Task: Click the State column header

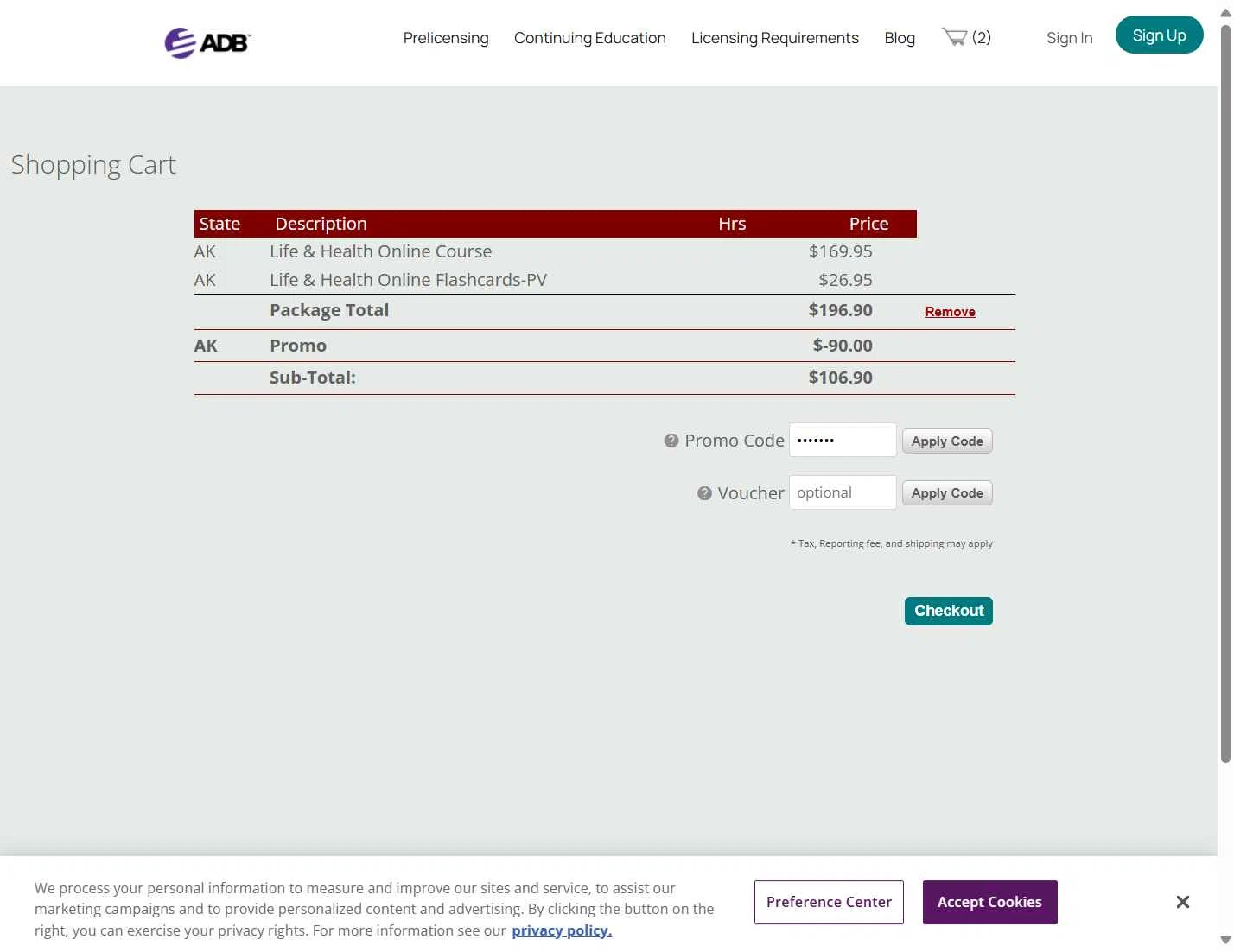Action: click(x=219, y=224)
